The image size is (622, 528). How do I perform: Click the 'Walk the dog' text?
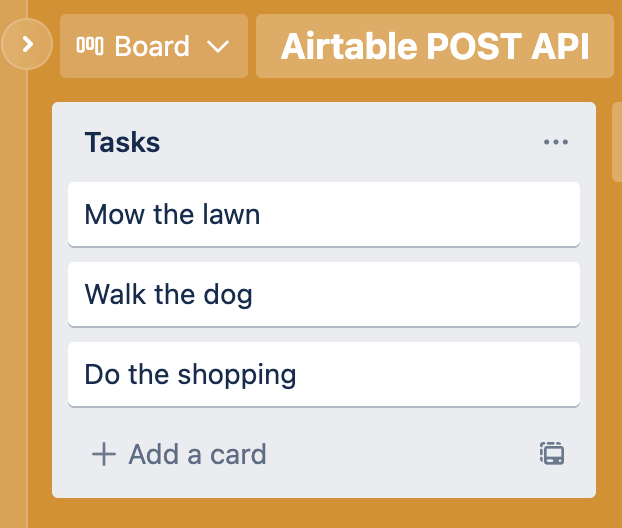(x=169, y=294)
